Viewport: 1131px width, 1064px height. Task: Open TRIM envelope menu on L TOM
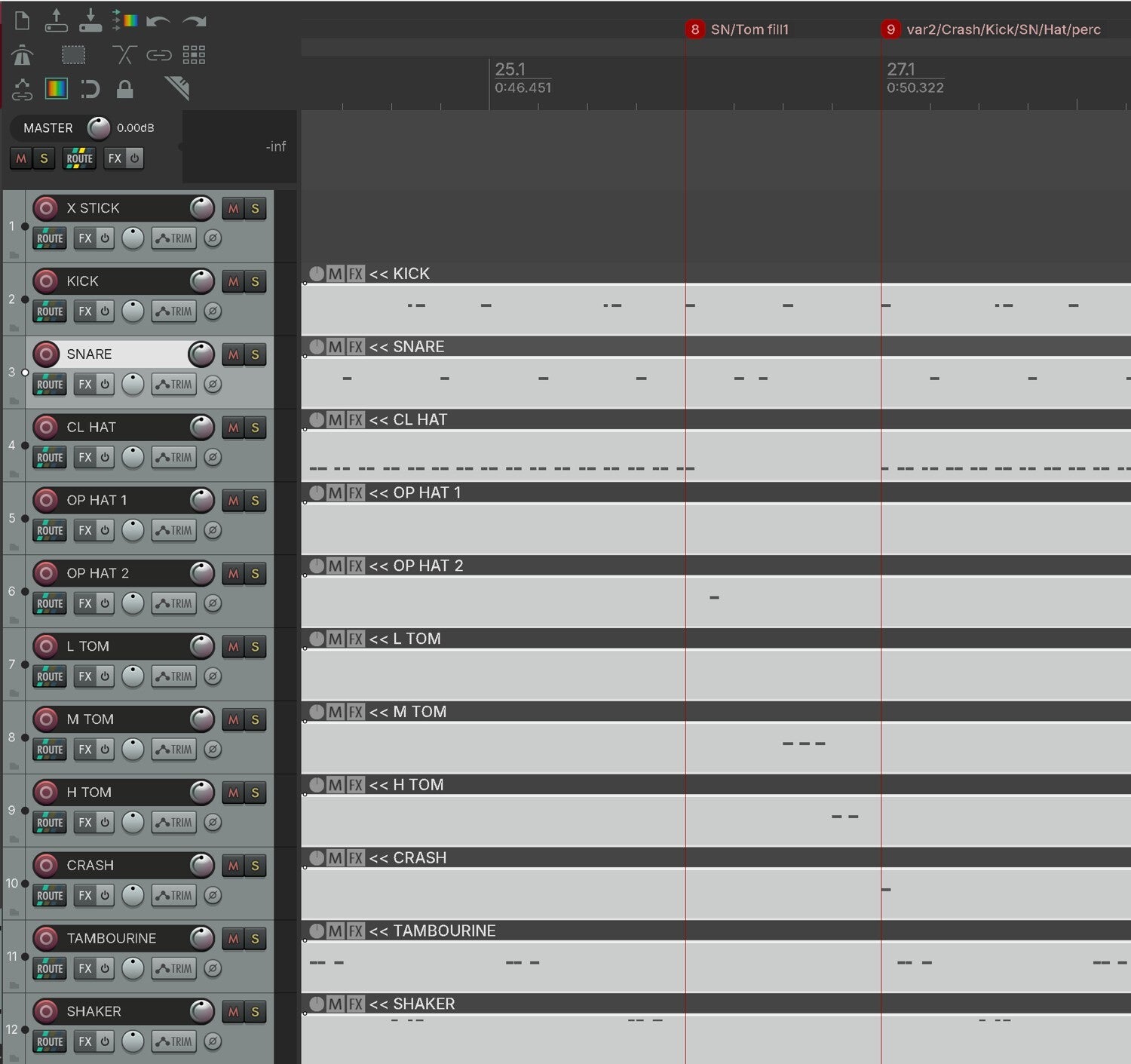(174, 676)
